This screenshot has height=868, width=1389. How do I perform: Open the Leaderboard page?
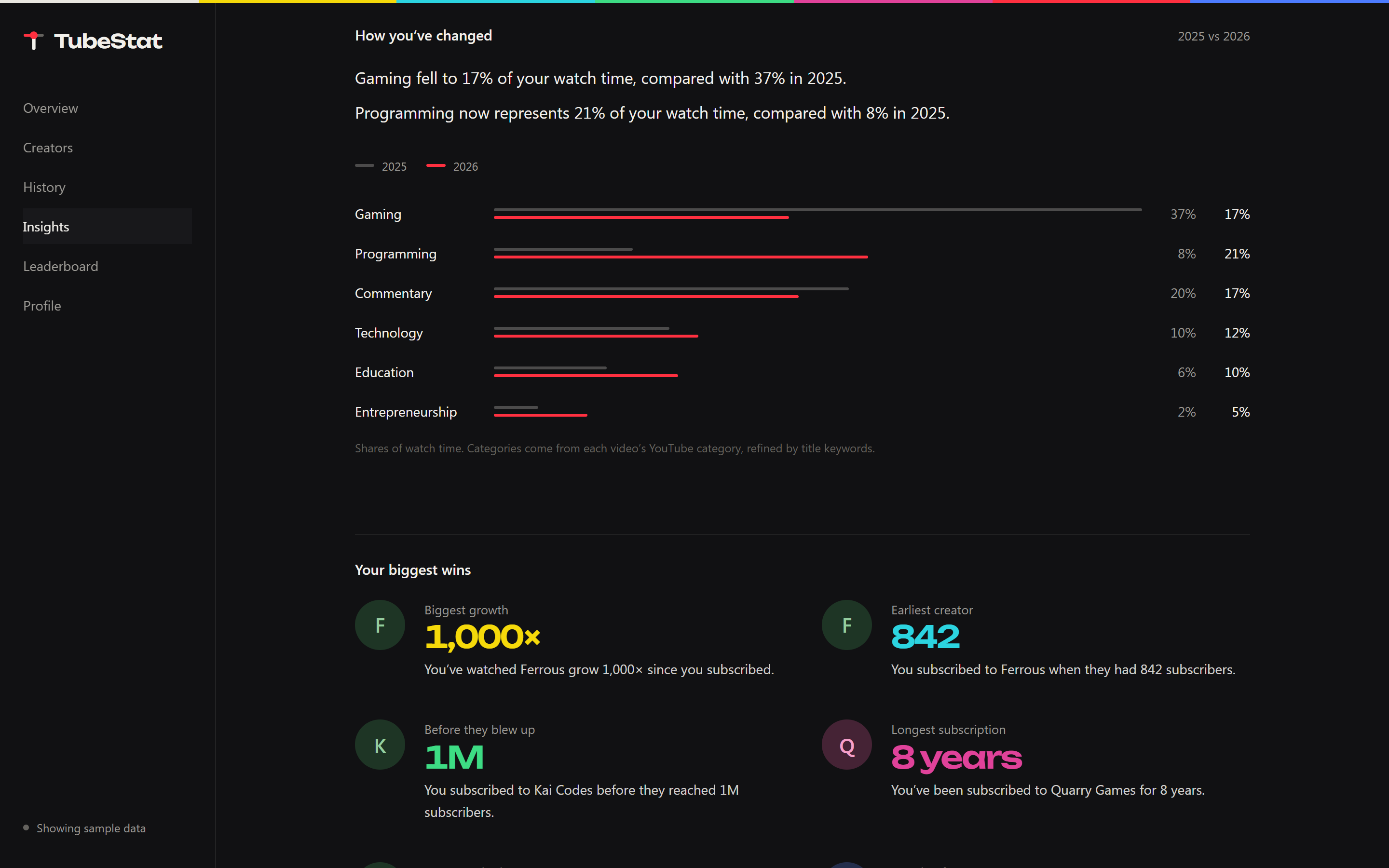coord(60,266)
